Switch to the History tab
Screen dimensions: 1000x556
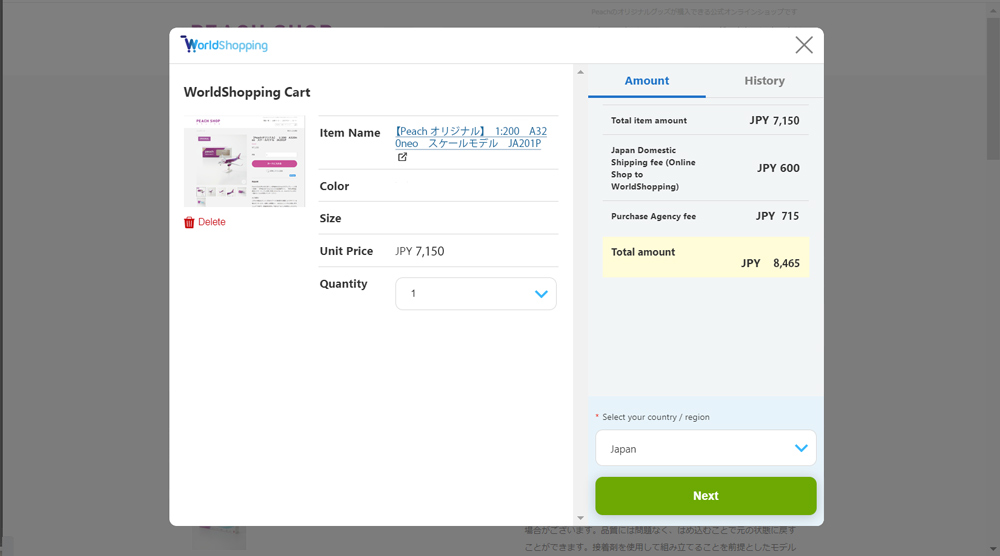(764, 81)
